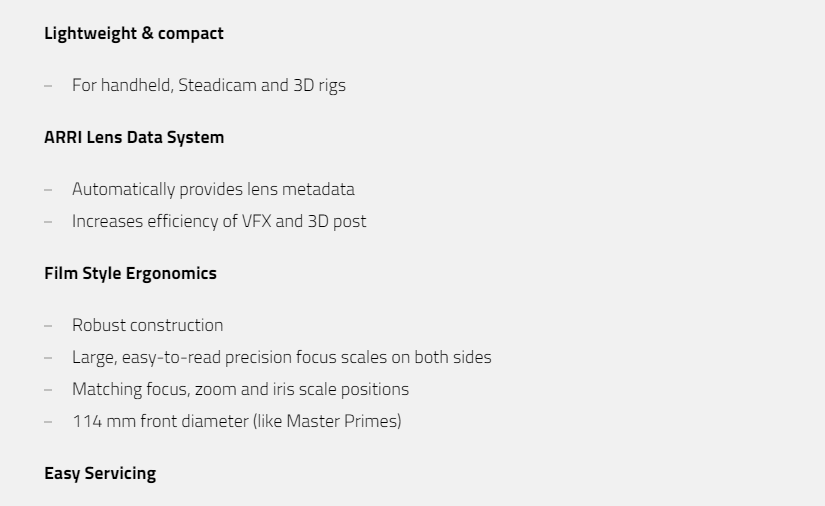Click the dash before "Matching focus"
The width and height of the screenshot is (825, 506).
[x=48, y=389]
